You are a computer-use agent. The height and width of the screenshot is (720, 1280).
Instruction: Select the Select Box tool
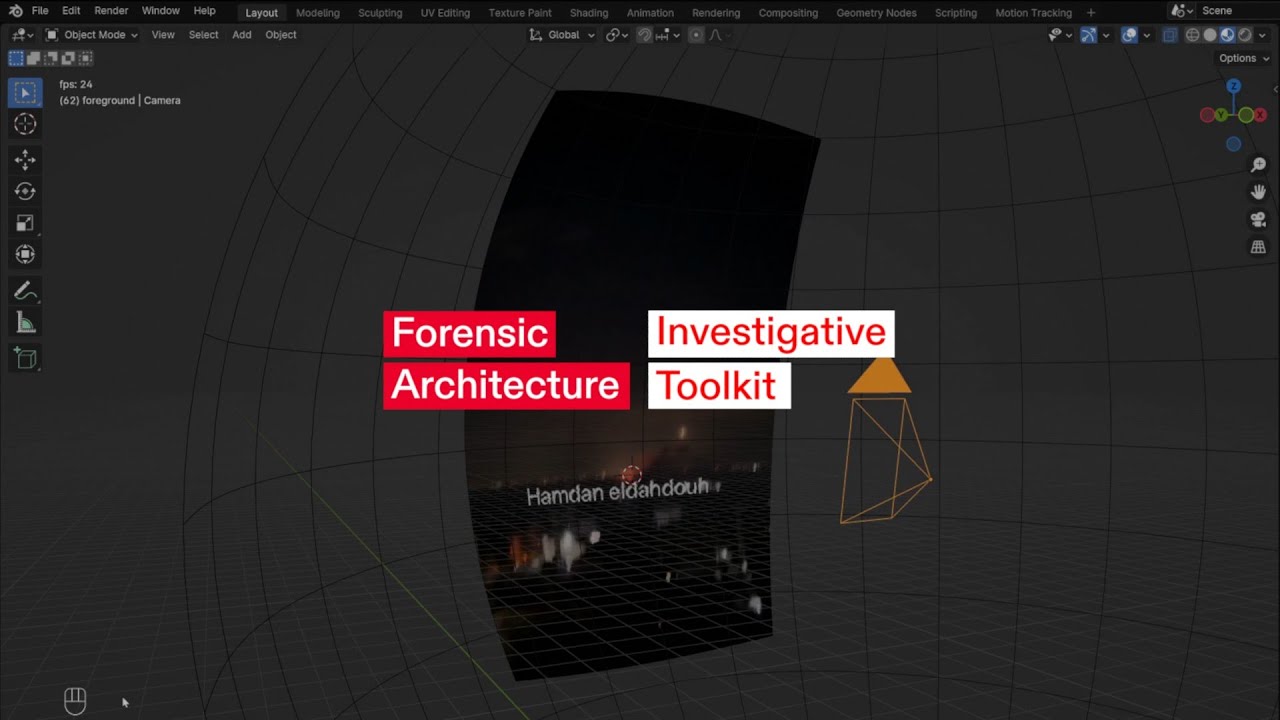tap(25, 93)
